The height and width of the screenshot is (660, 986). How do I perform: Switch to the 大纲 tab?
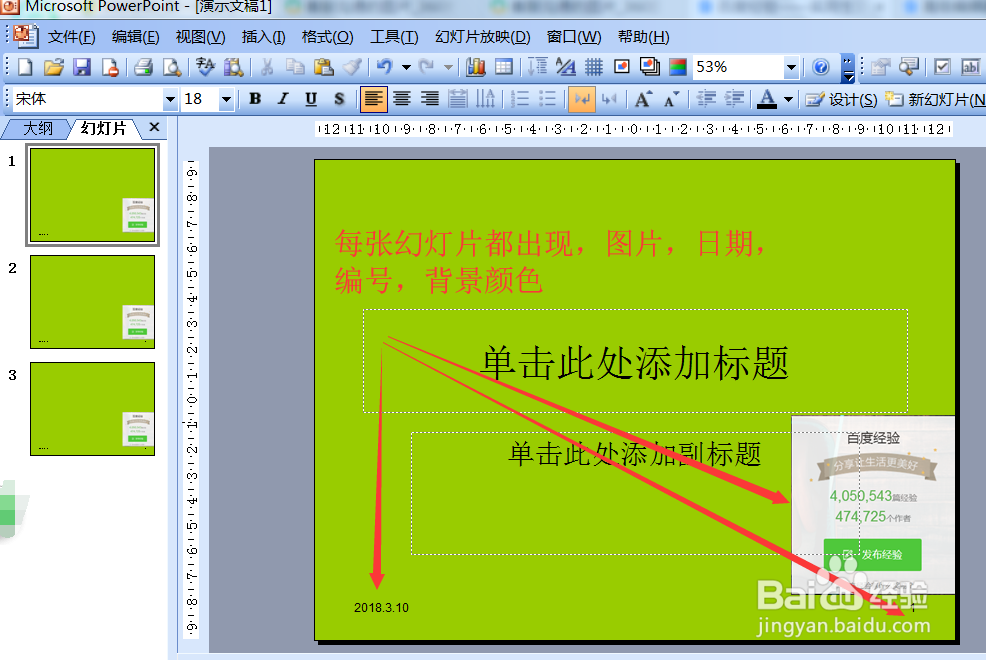tap(36, 128)
